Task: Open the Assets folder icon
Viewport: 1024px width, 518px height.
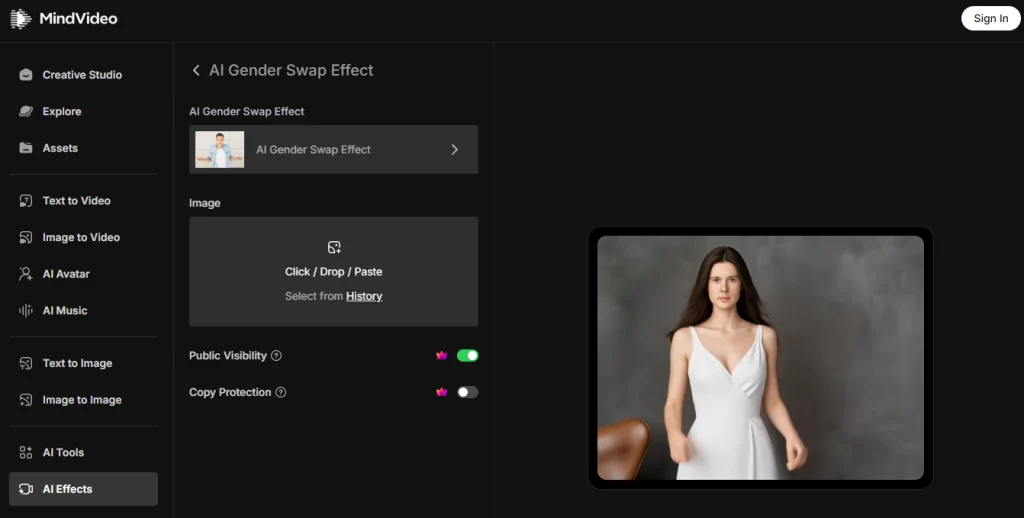Action: pyautogui.click(x=26, y=148)
